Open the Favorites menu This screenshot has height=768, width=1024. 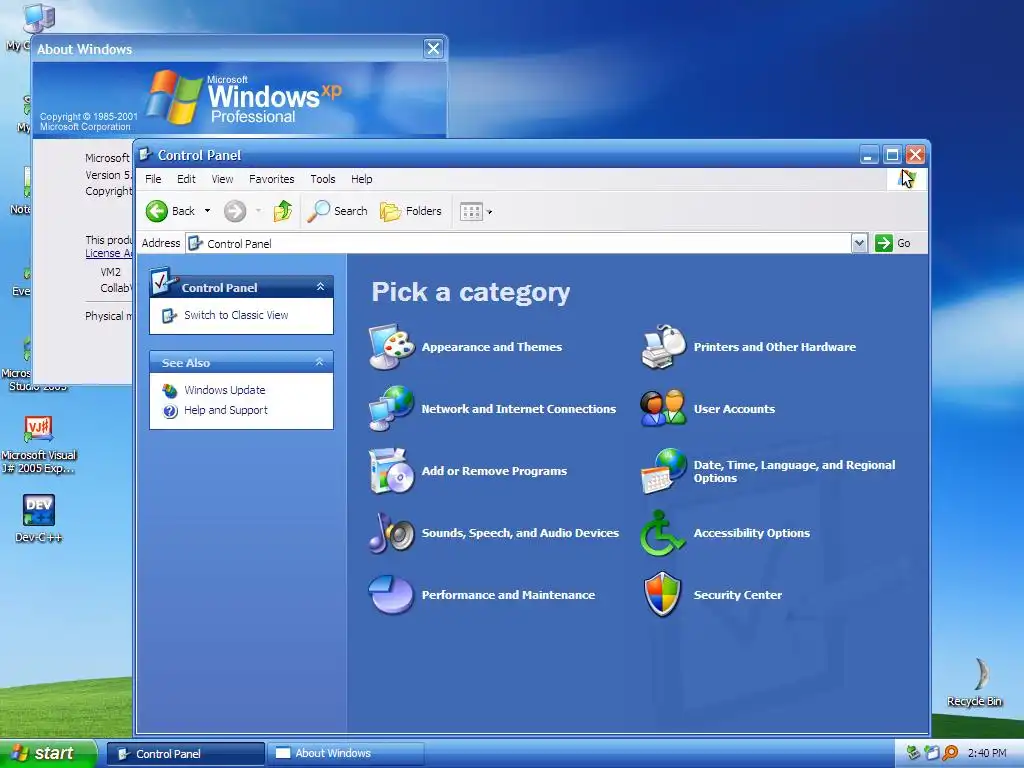click(x=272, y=179)
